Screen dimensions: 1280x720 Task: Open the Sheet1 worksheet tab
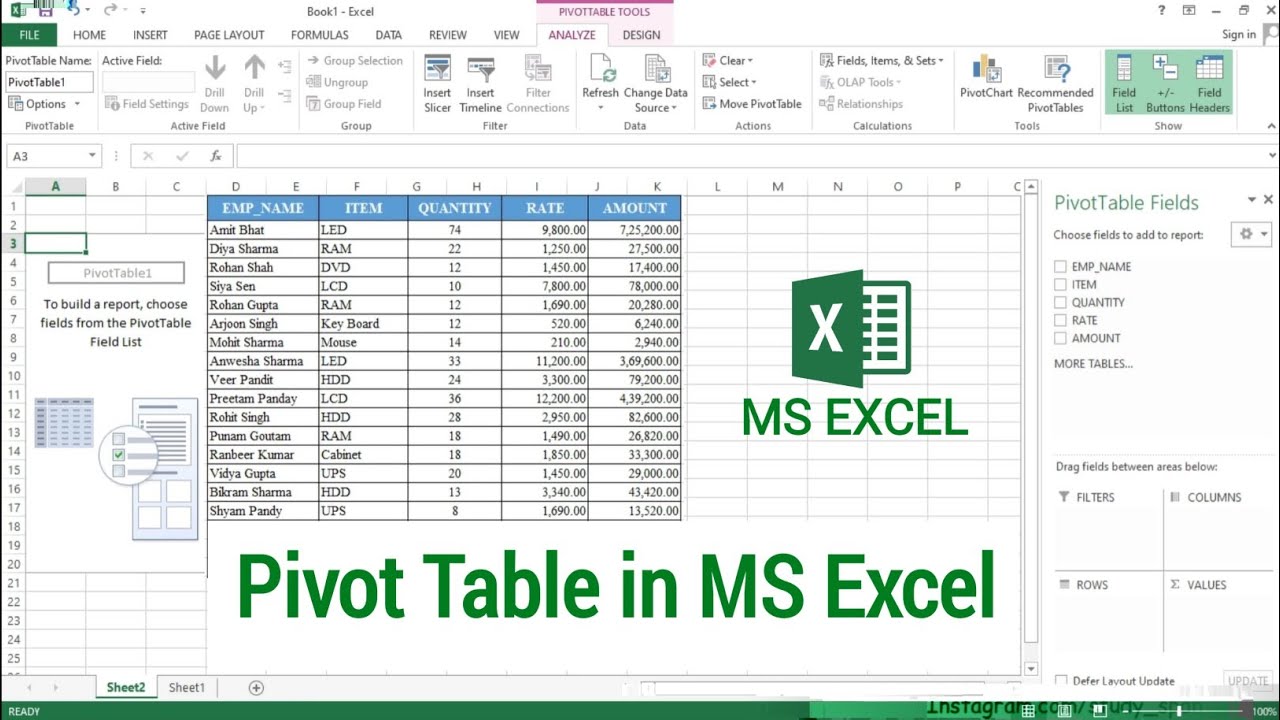point(186,688)
